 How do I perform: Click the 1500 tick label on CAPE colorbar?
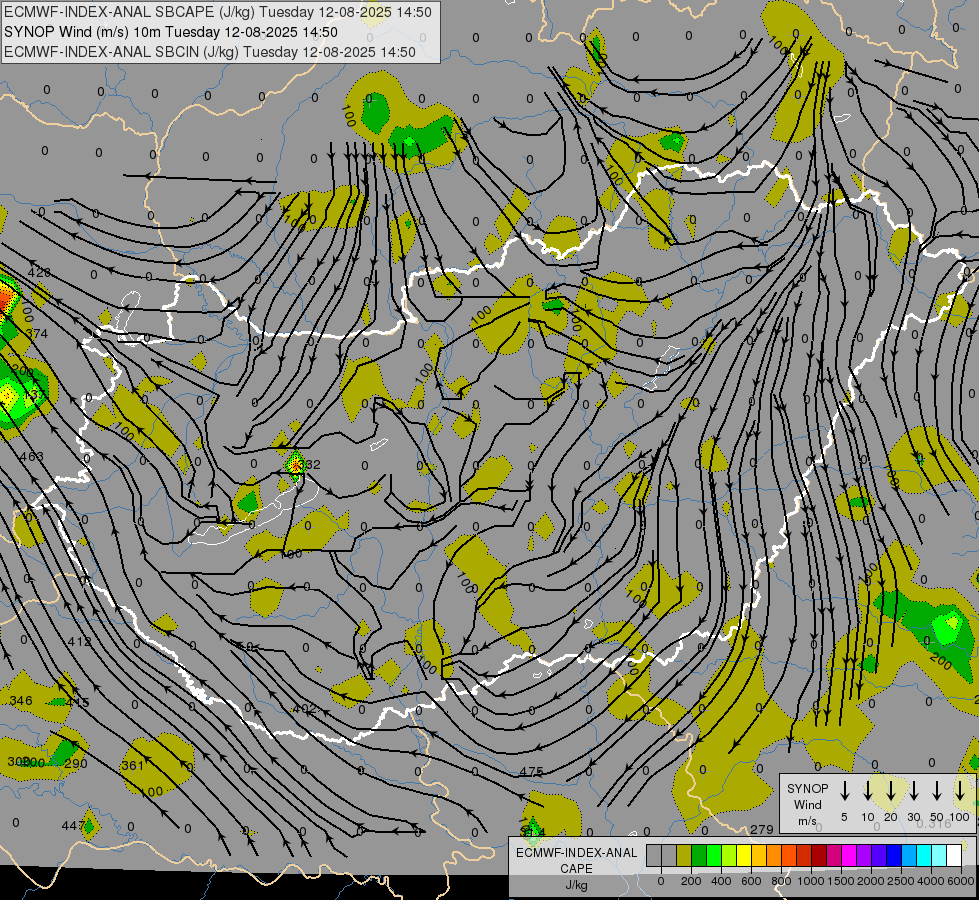[x=841, y=882]
